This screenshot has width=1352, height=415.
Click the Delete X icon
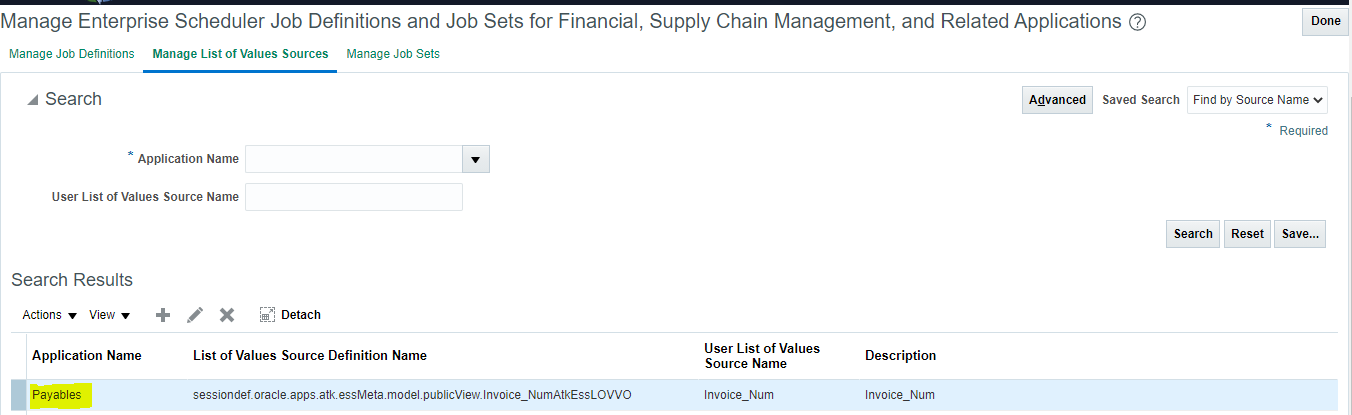[227, 315]
